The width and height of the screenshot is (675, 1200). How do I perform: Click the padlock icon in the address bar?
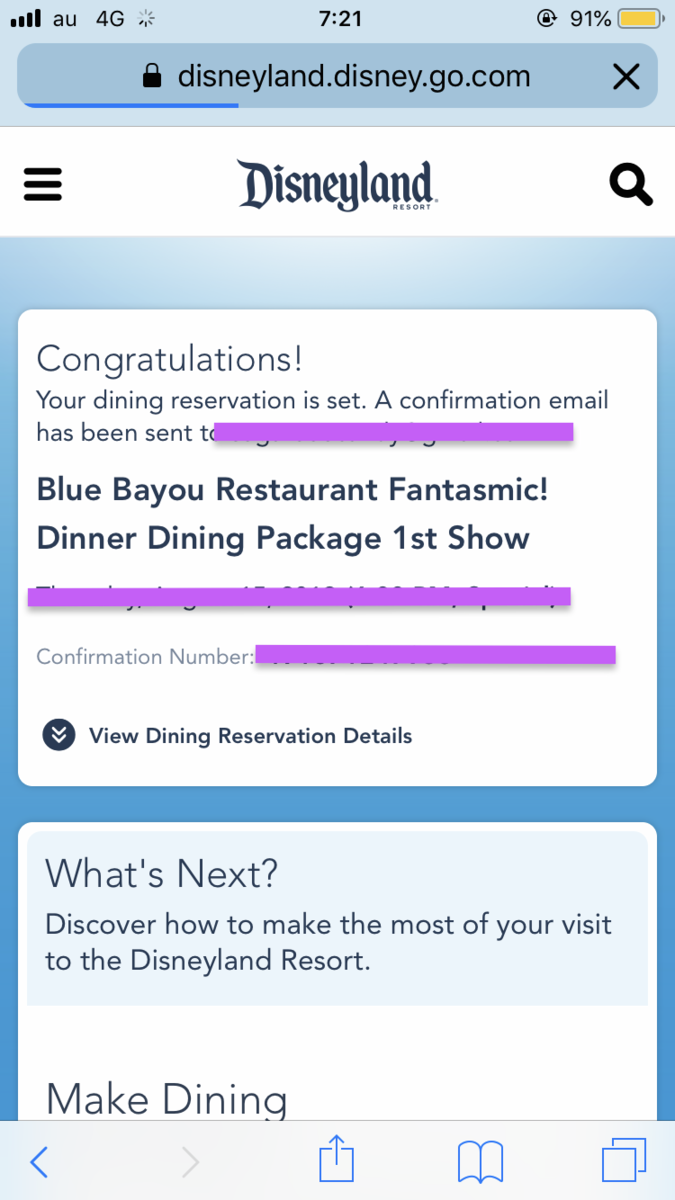(x=152, y=76)
